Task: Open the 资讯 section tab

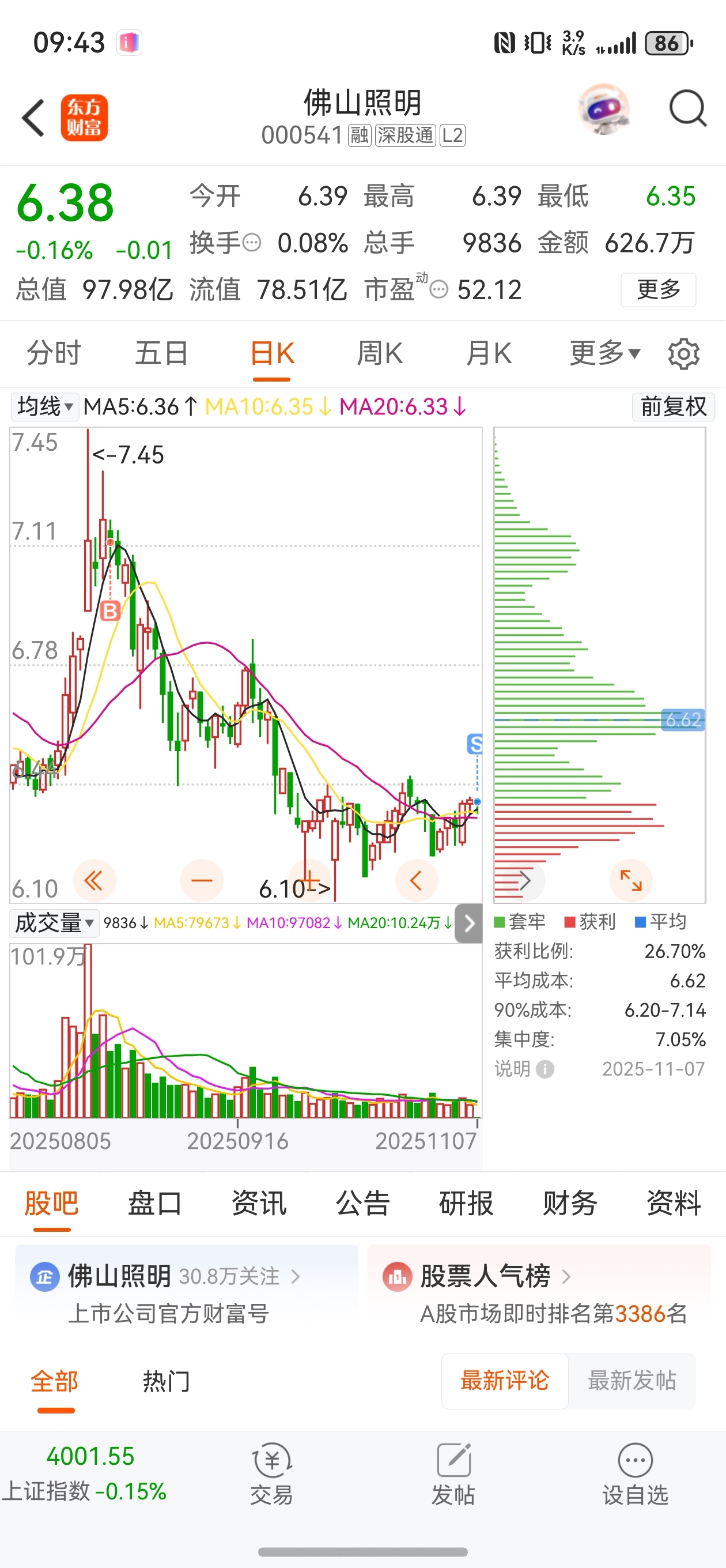Action: 259,1204
